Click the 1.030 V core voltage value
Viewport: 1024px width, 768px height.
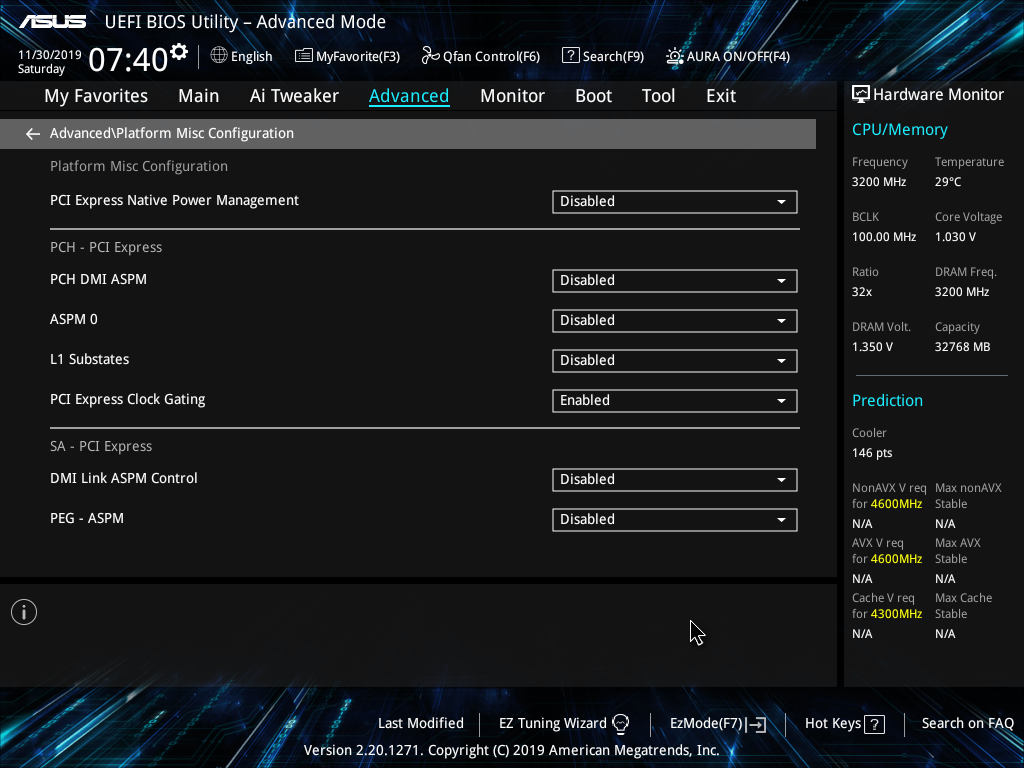pos(955,237)
